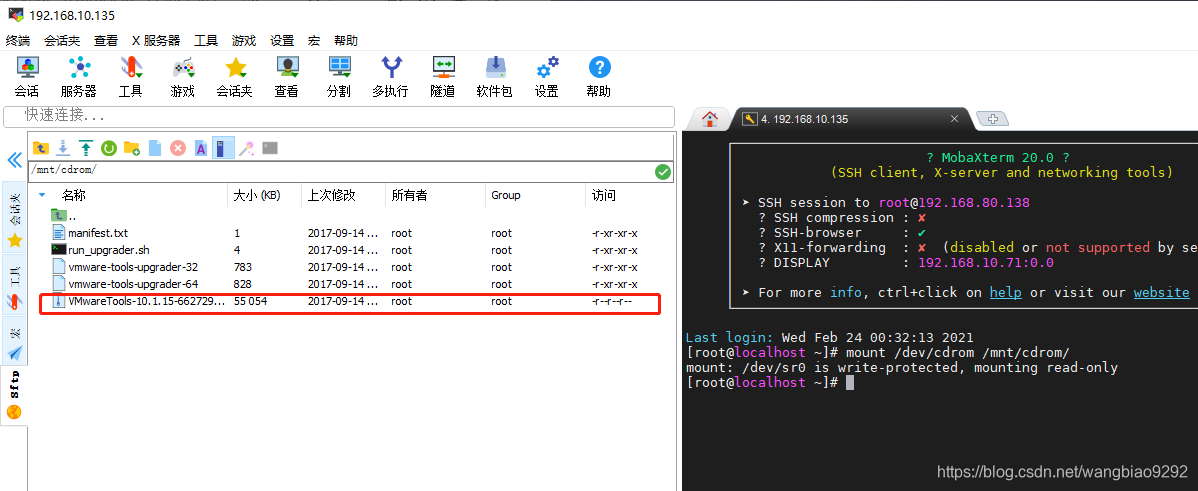Go to parent folder in SFTP toolbar
Screen dimensions: 1198x491
click(x=40, y=147)
